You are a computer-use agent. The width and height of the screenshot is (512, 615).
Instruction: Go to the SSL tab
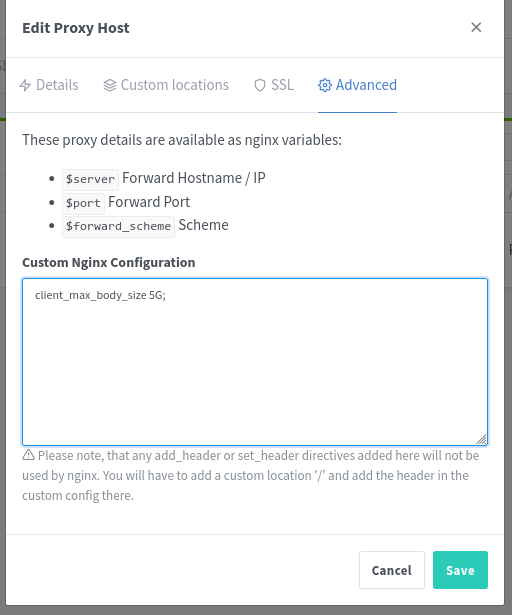[x=274, y=85]
